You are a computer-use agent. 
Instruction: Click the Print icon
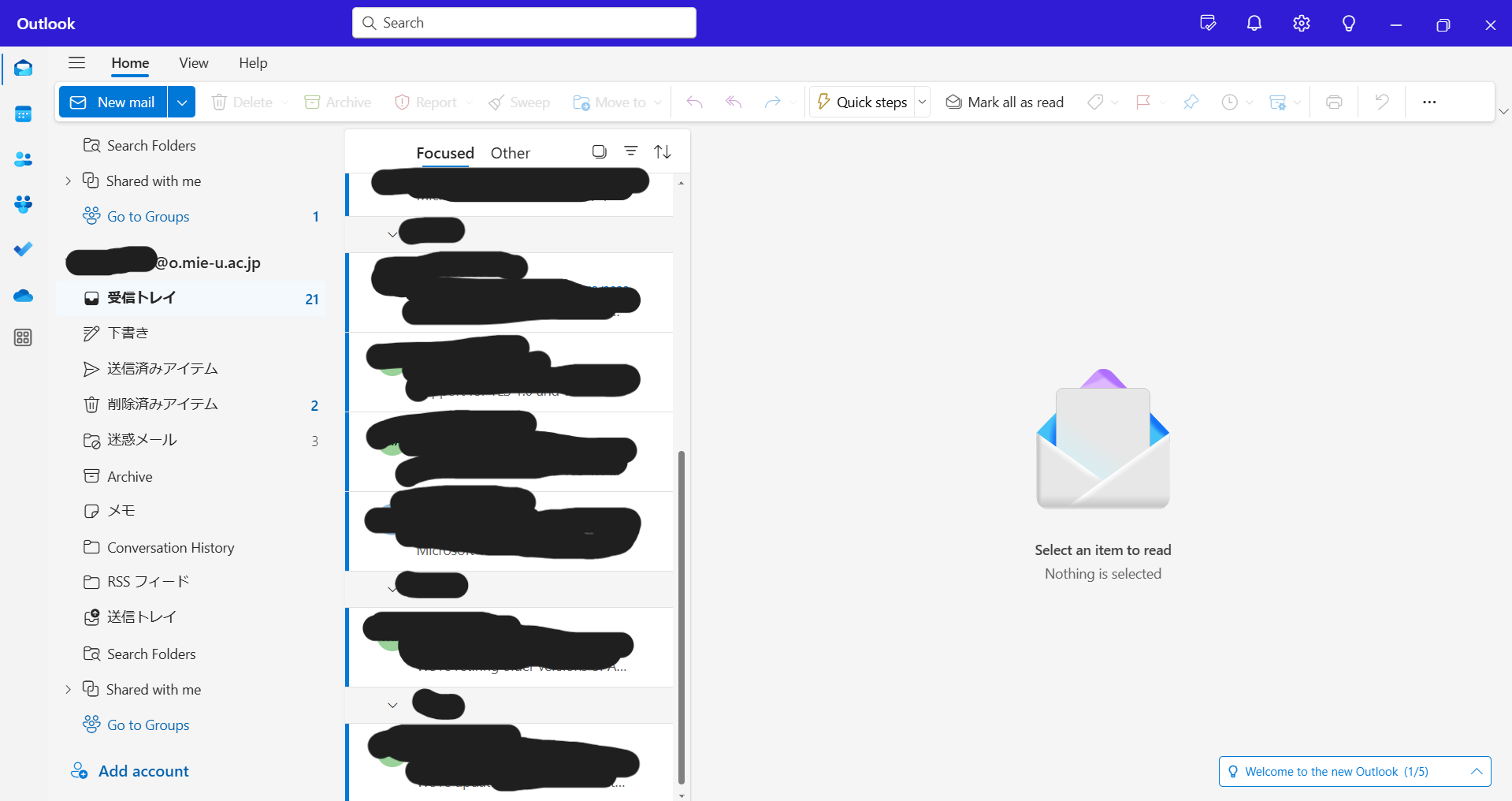click(1334, 102)
